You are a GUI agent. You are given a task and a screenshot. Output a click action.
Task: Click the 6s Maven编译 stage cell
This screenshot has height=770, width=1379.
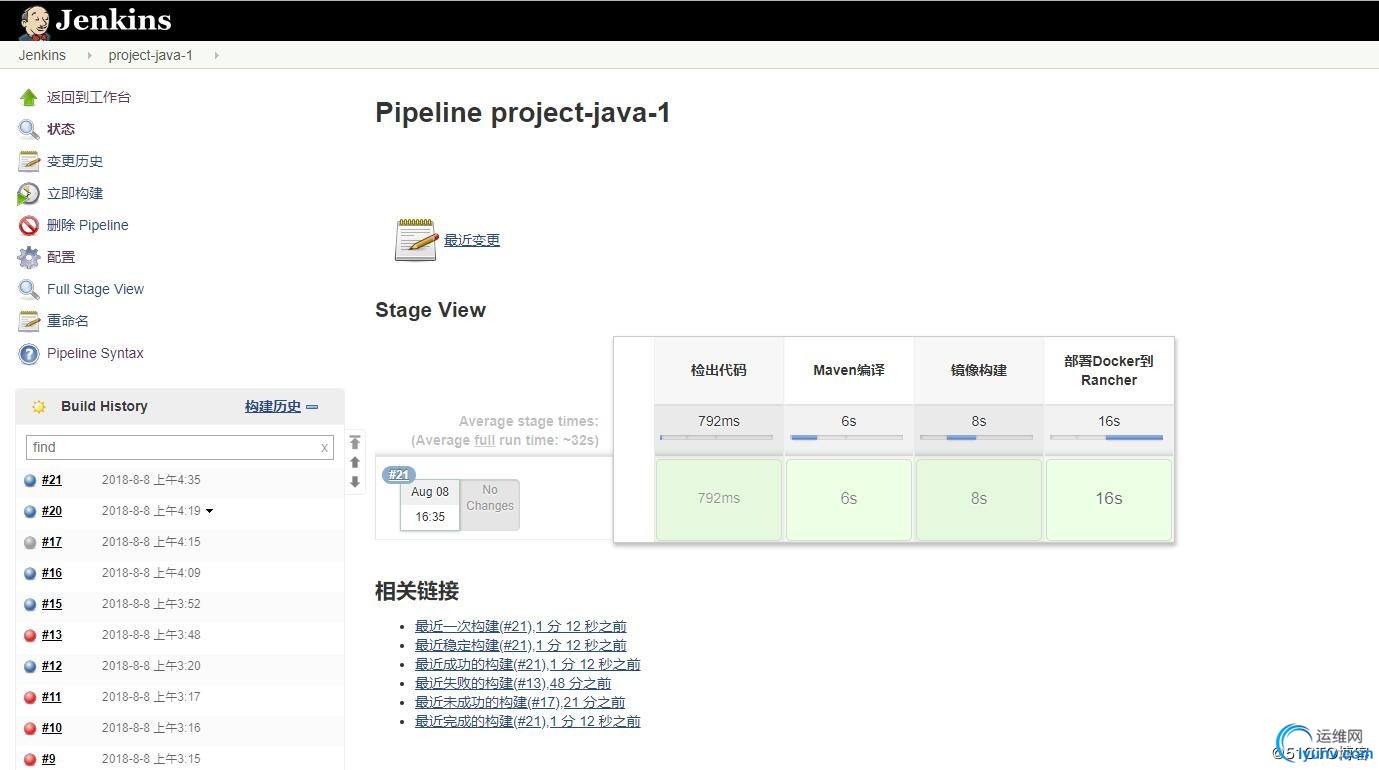[849, 499]
